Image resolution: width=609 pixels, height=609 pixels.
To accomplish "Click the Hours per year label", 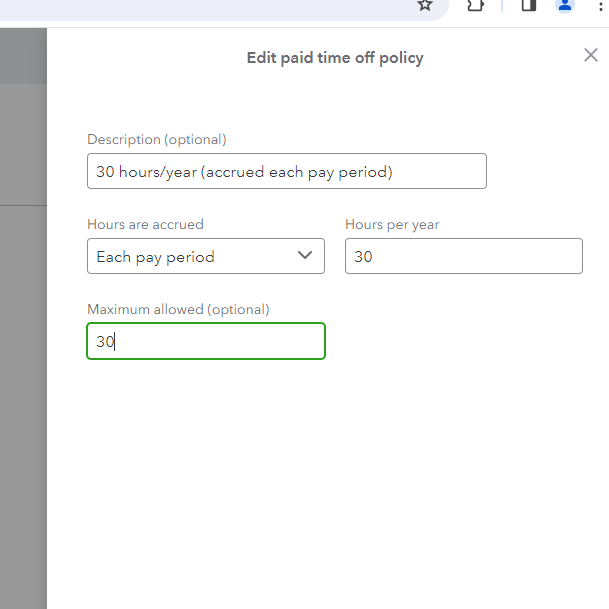I will (392, 224).
